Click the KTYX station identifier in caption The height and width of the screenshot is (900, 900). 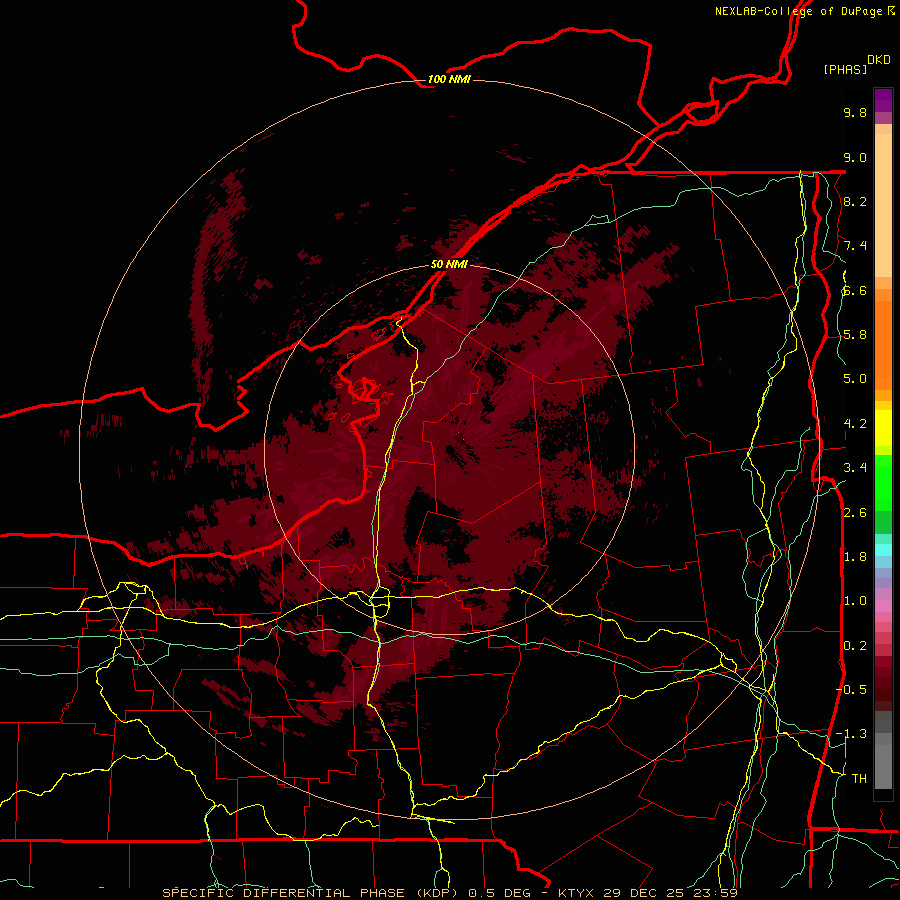[577, 893]
